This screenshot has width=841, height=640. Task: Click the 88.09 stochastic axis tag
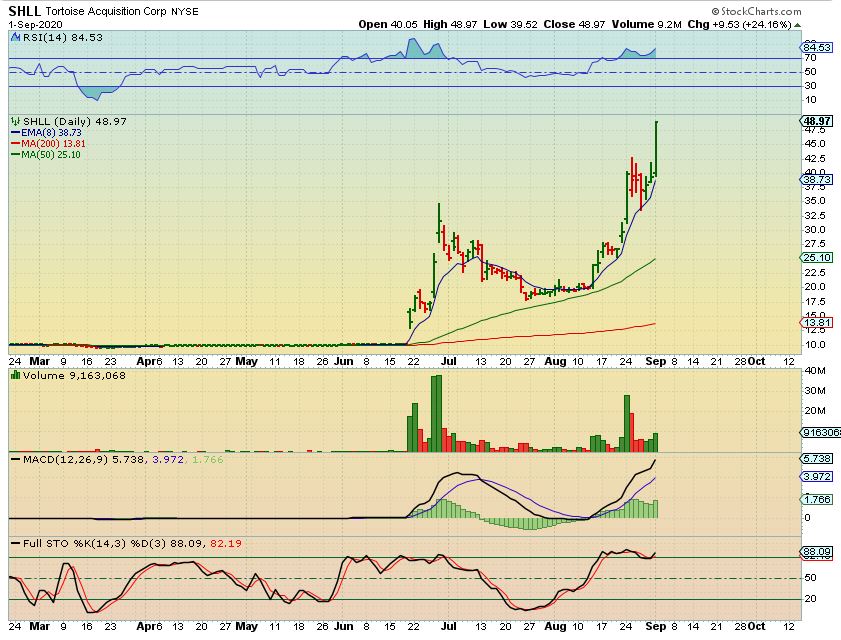click(x=817, y=551)
